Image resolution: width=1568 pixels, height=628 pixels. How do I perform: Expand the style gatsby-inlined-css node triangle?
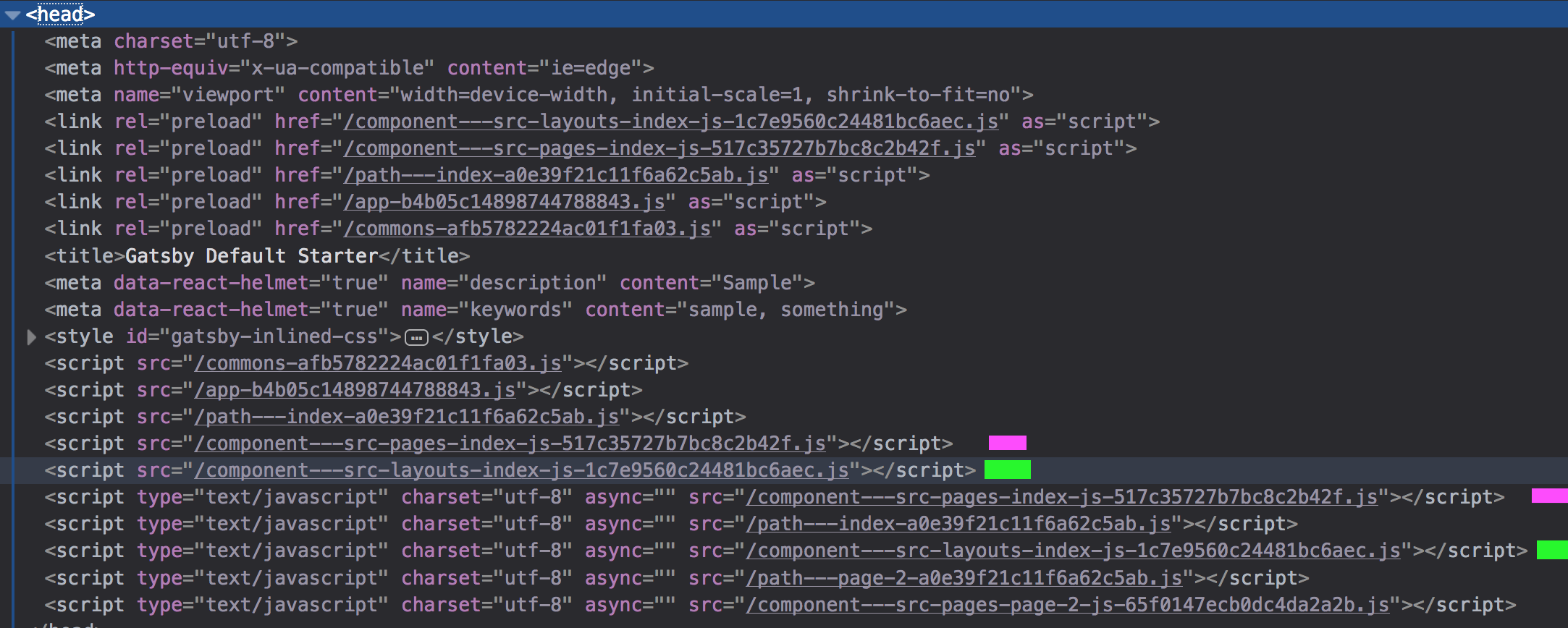click(x=31, y=337)
